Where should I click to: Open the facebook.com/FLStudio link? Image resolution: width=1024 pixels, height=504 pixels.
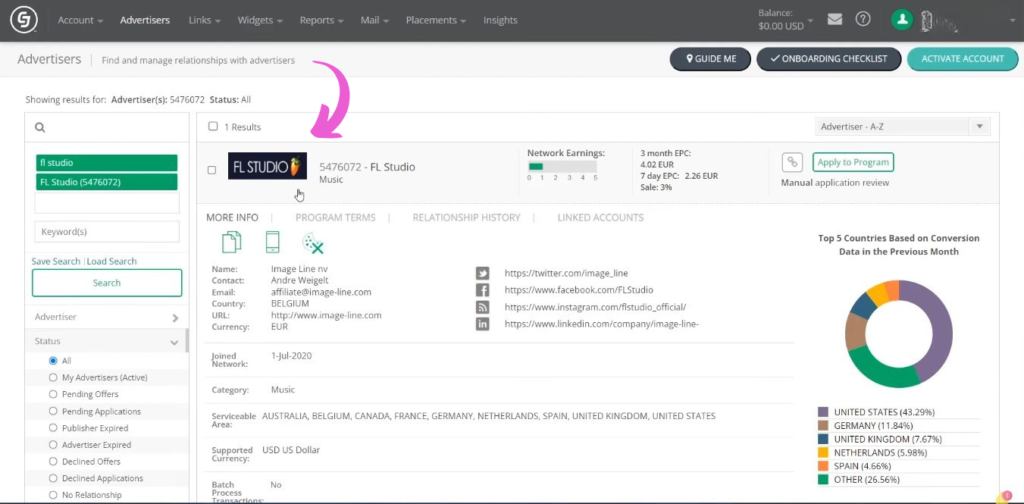click(x=579, y=290)
